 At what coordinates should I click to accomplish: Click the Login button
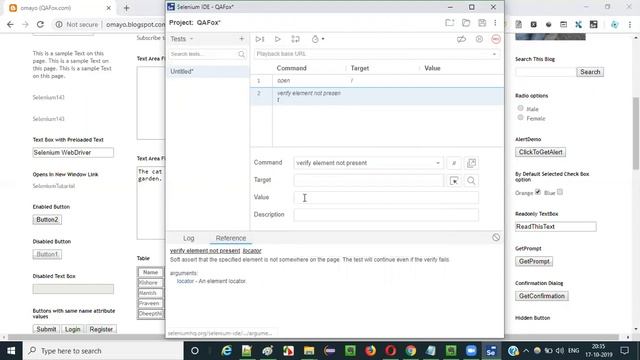tap(73, 329)
